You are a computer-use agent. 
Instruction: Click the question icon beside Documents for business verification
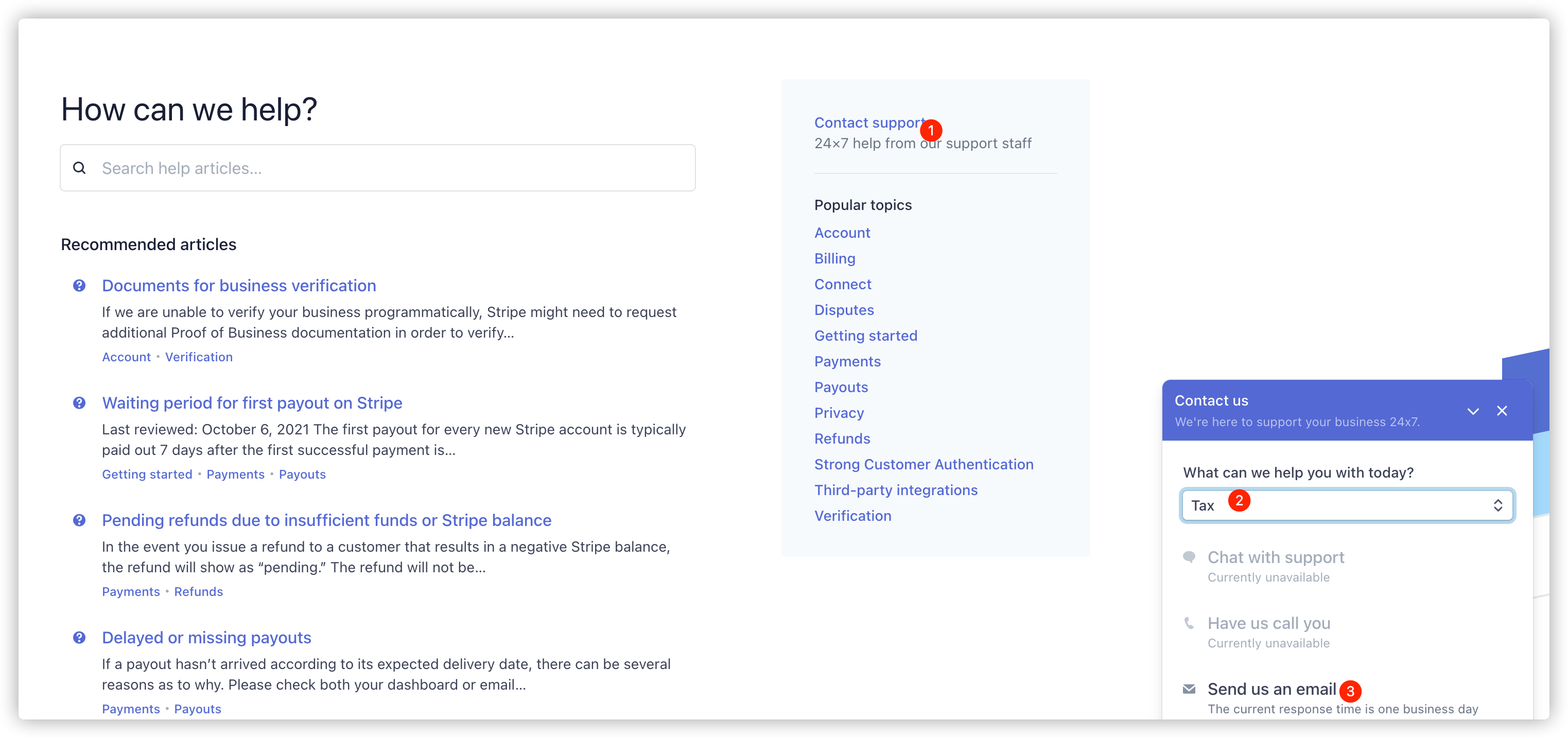pyautogui.click(x=79, y=285)
